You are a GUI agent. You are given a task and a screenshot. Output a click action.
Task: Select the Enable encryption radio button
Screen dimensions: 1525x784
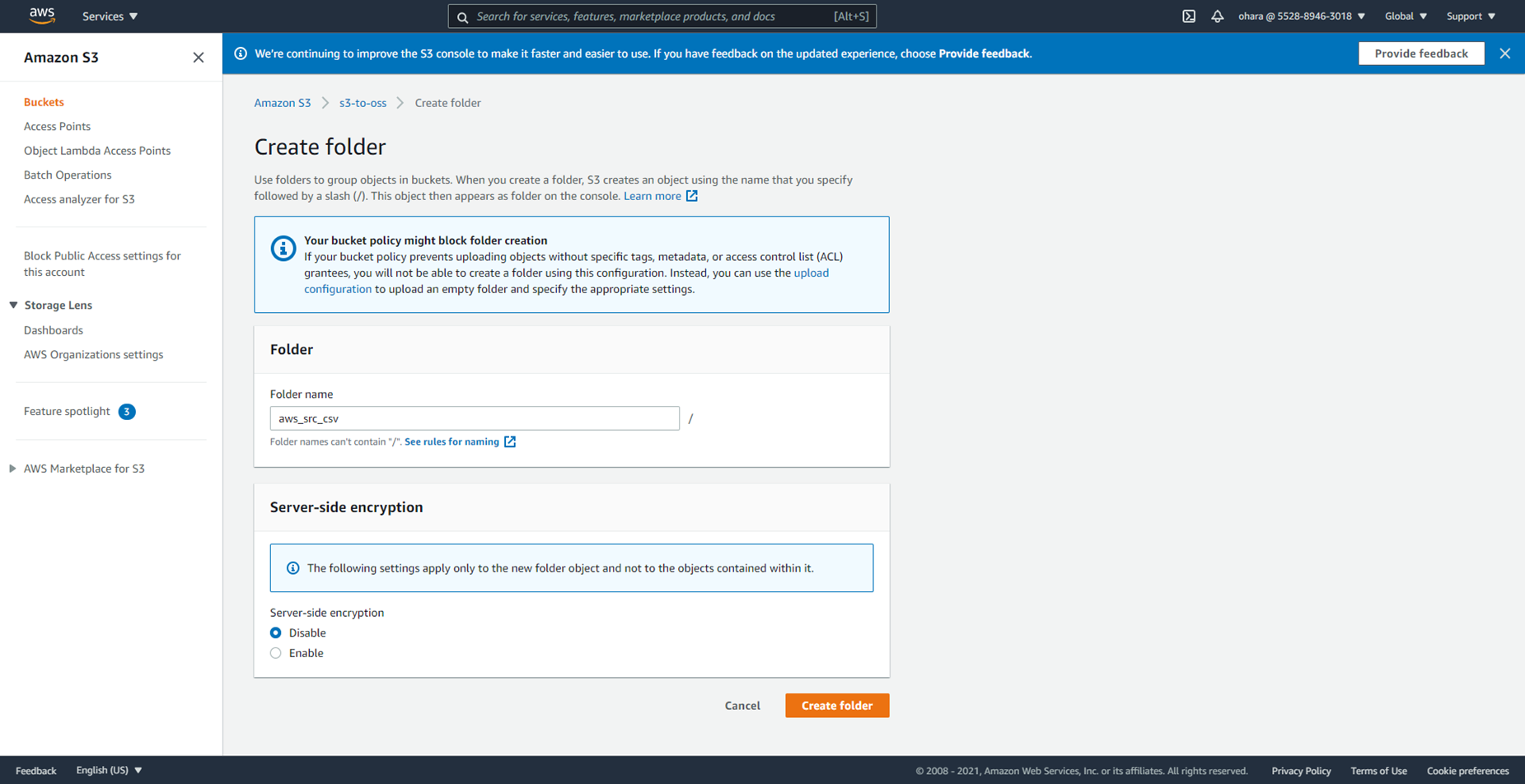point(276,654)
